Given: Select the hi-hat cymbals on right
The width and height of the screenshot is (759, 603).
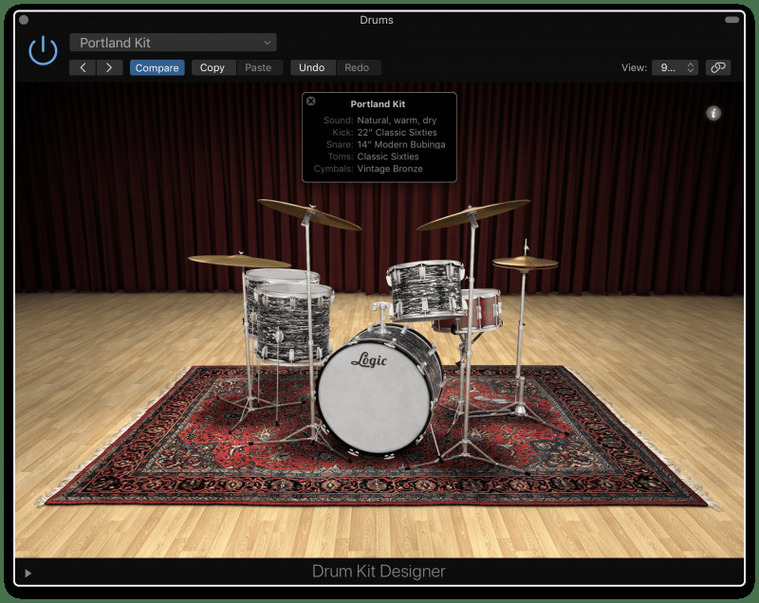Looking at the screenshot, I should coord(525,263).
